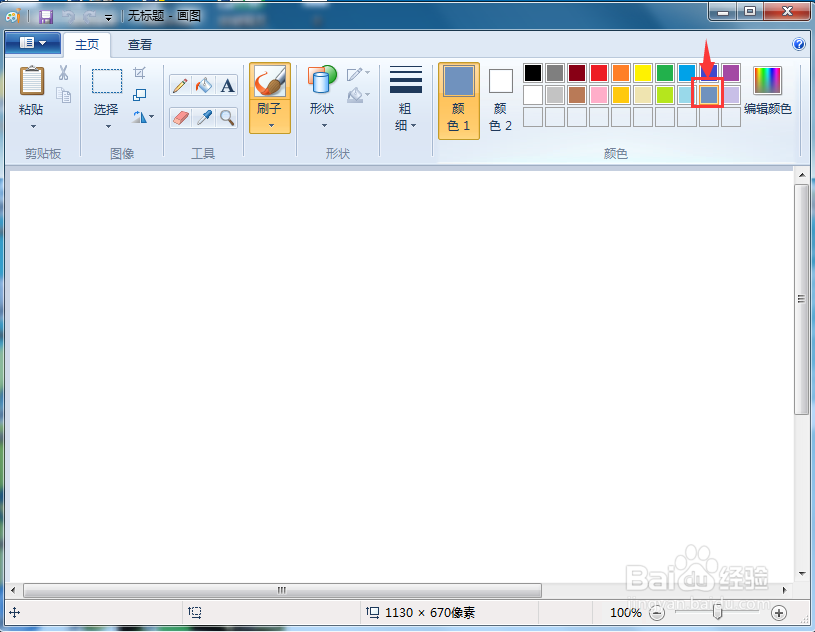The image size is (815, 632).
Task: Open the Paint file menu button
Action: coord(33,43)
